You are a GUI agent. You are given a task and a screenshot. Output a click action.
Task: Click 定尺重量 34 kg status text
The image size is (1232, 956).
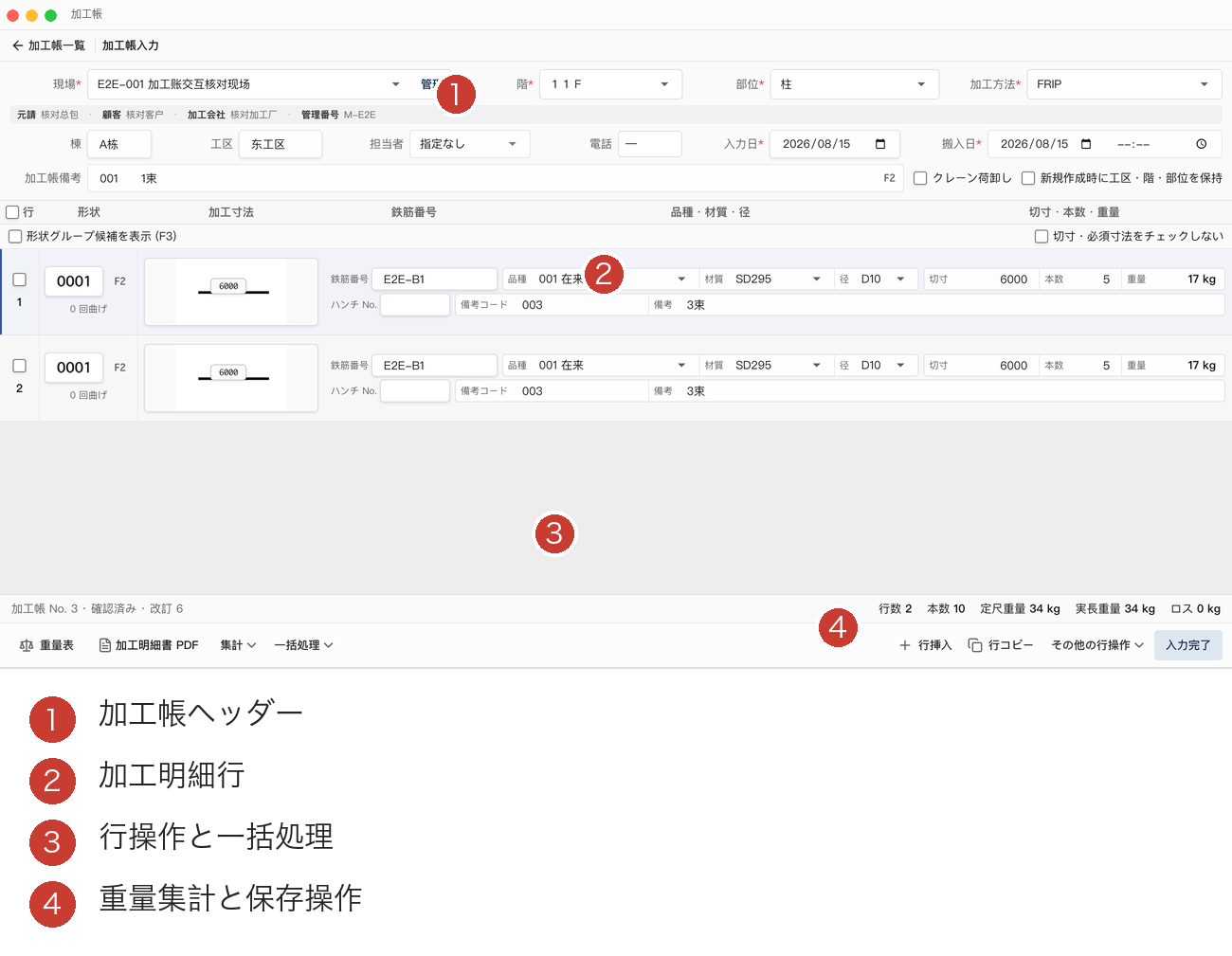click(x=1020, y=609)
